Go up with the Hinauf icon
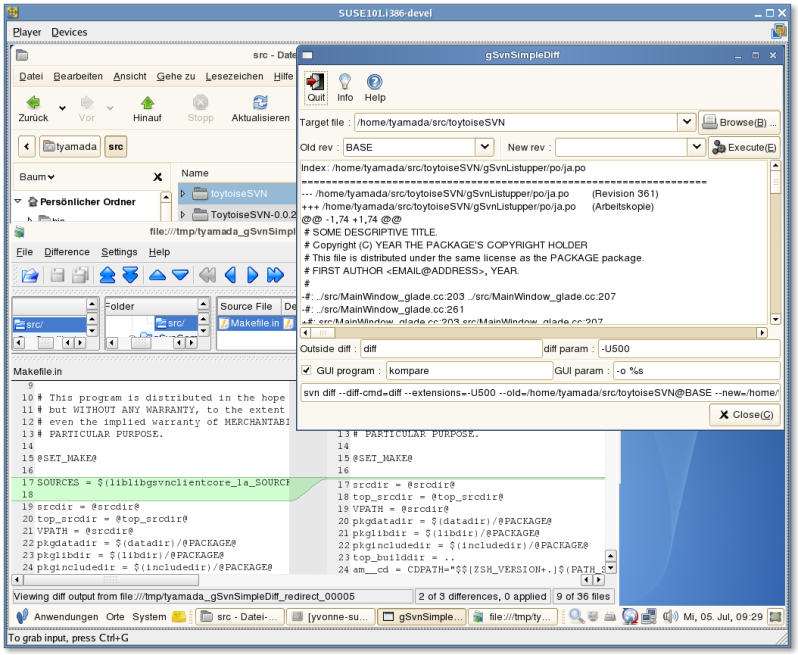 pyautogui.click(x=148, y=102)
